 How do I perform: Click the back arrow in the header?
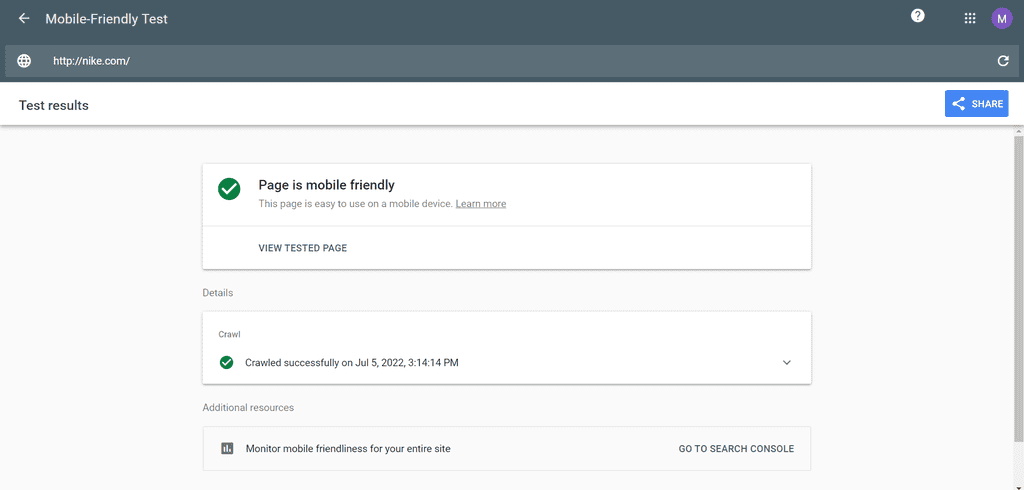coord(24,18)
